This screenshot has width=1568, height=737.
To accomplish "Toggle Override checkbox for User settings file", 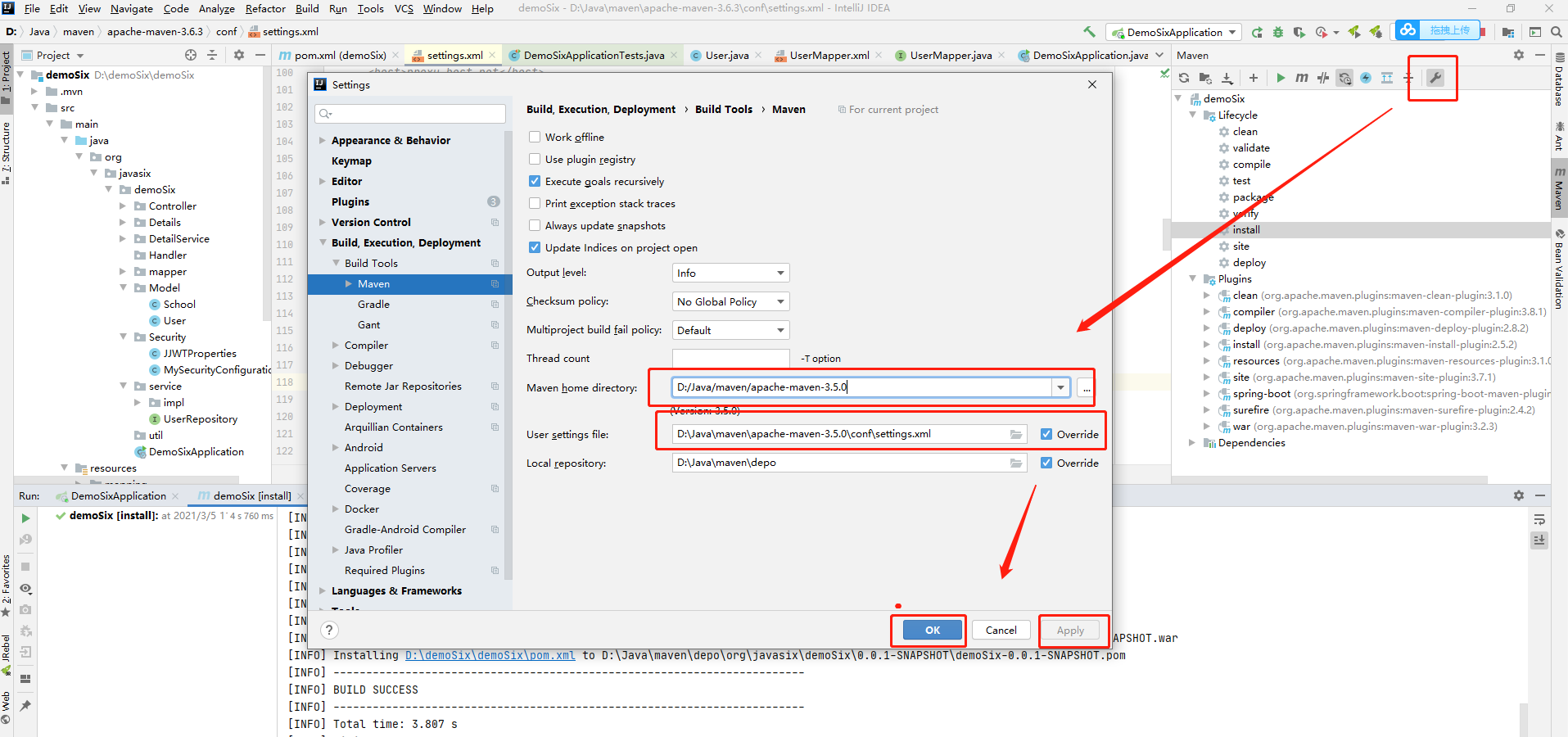I will coord(1046,434).
